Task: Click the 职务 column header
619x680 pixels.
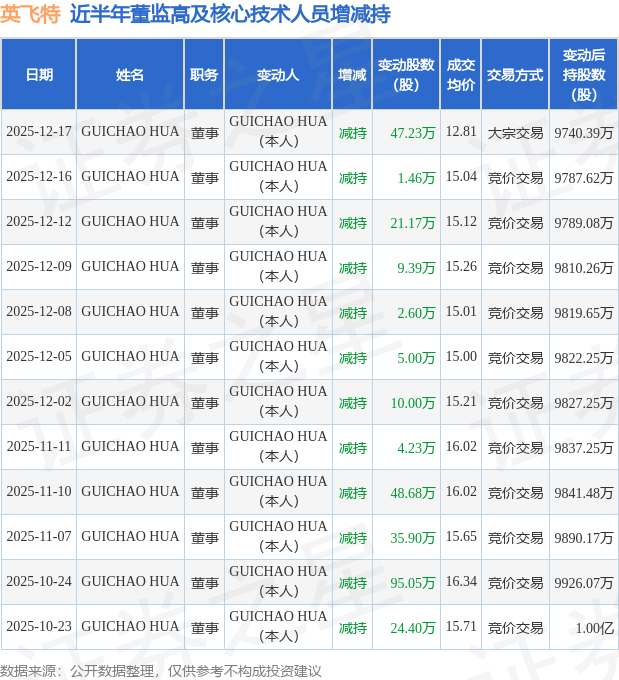Action: [204, 75]
